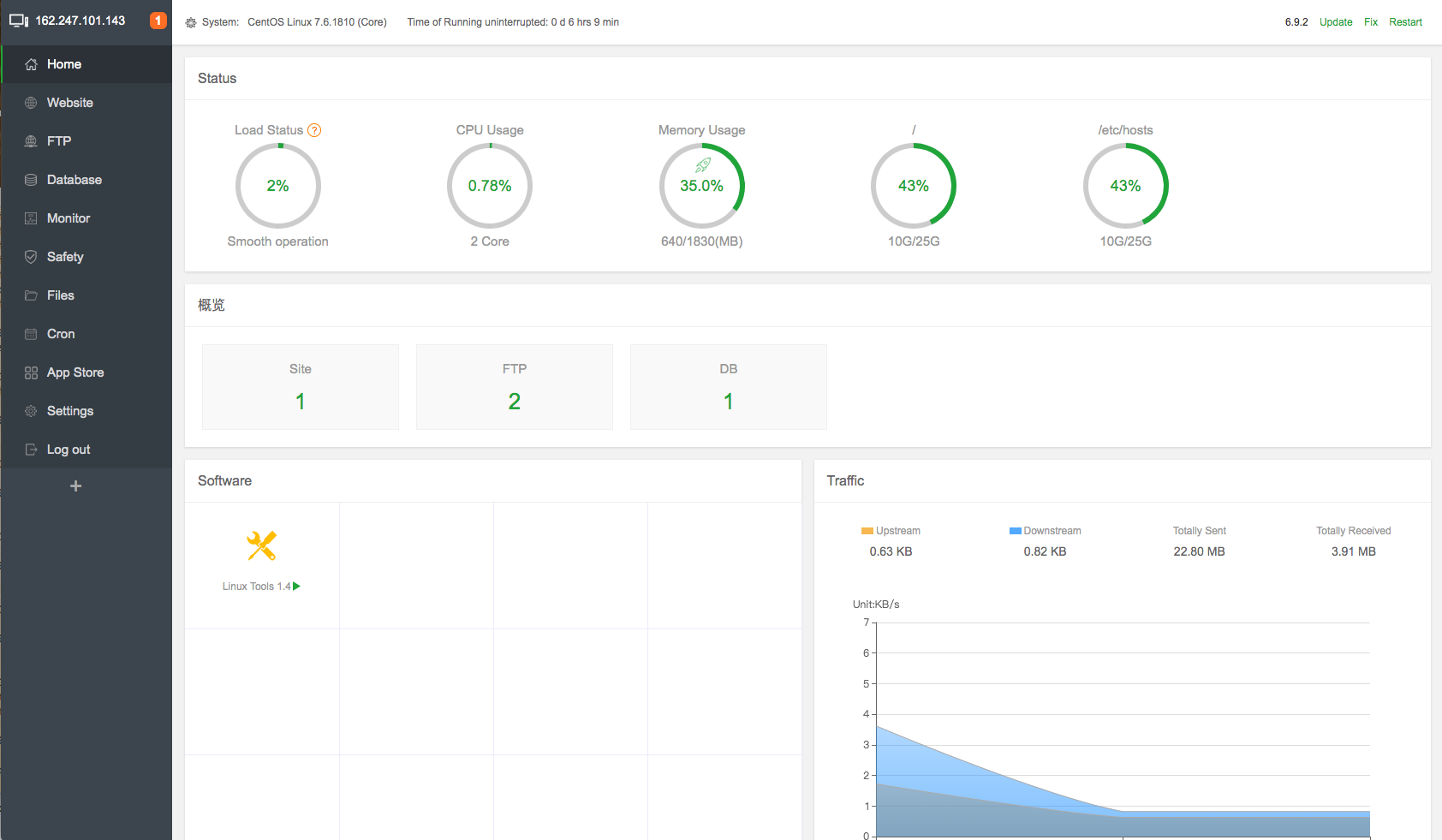
Task: Click the system gear icon in header
Action: pyautogui.click(x=191, y=23)
